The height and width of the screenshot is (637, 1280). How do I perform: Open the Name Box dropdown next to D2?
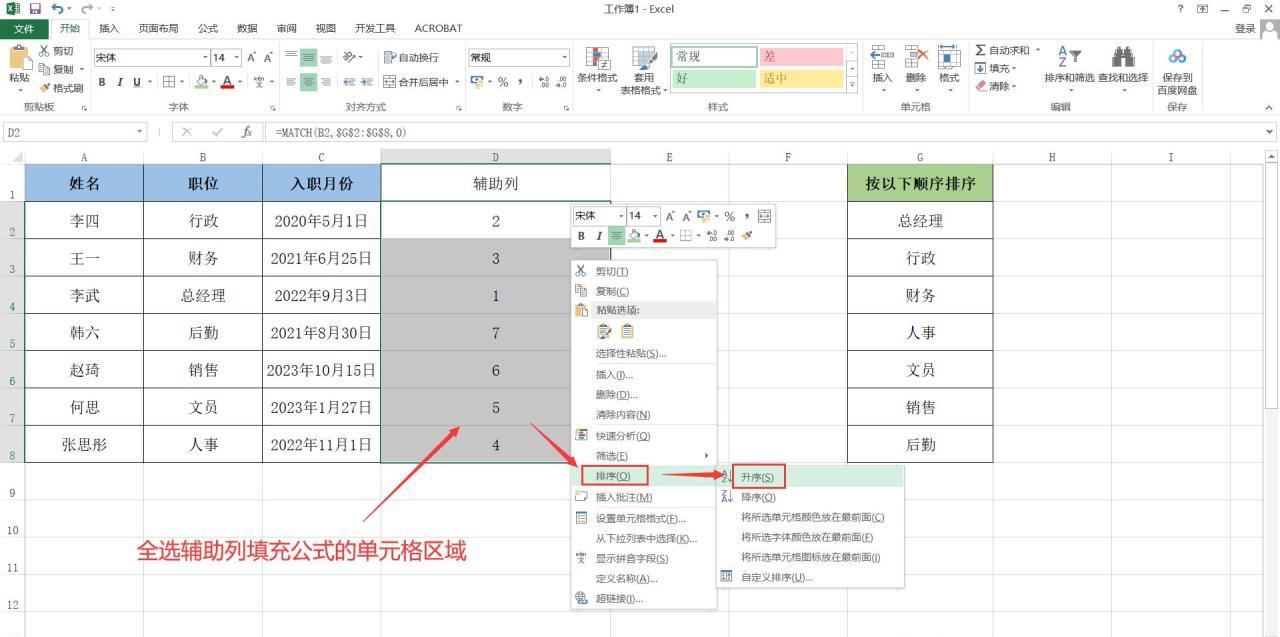[x=141, y=132]
